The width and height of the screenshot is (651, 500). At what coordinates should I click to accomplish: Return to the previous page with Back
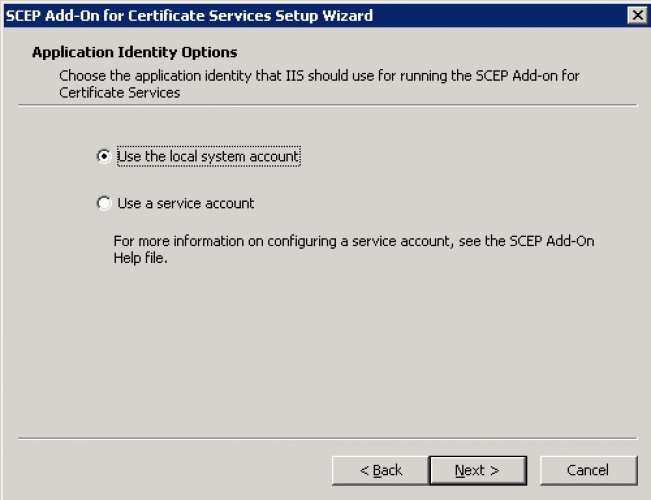coord(380,471)
